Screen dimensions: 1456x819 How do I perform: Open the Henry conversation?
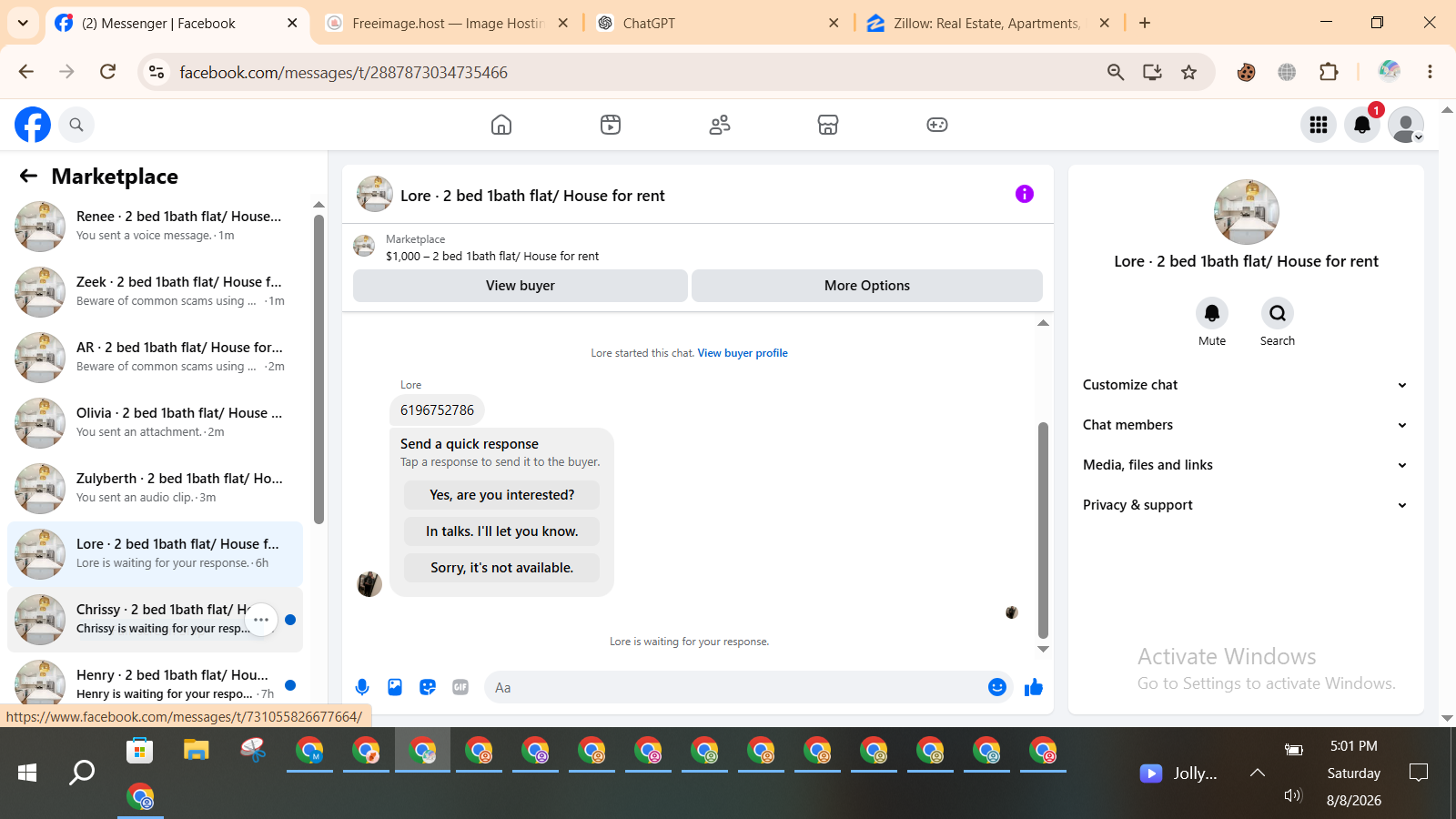click(155, 682)
